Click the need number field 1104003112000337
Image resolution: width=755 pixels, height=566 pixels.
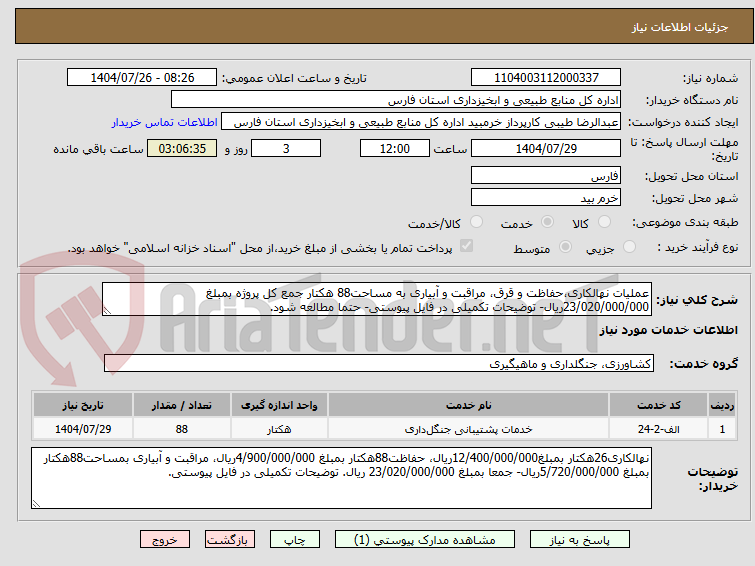point(546,78)
